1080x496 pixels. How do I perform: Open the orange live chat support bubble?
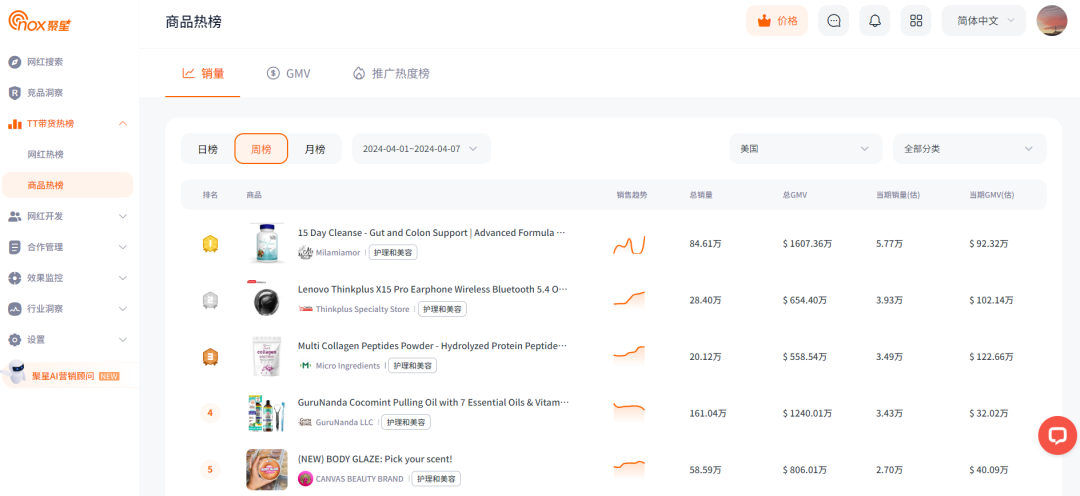tap(1057, 435)
